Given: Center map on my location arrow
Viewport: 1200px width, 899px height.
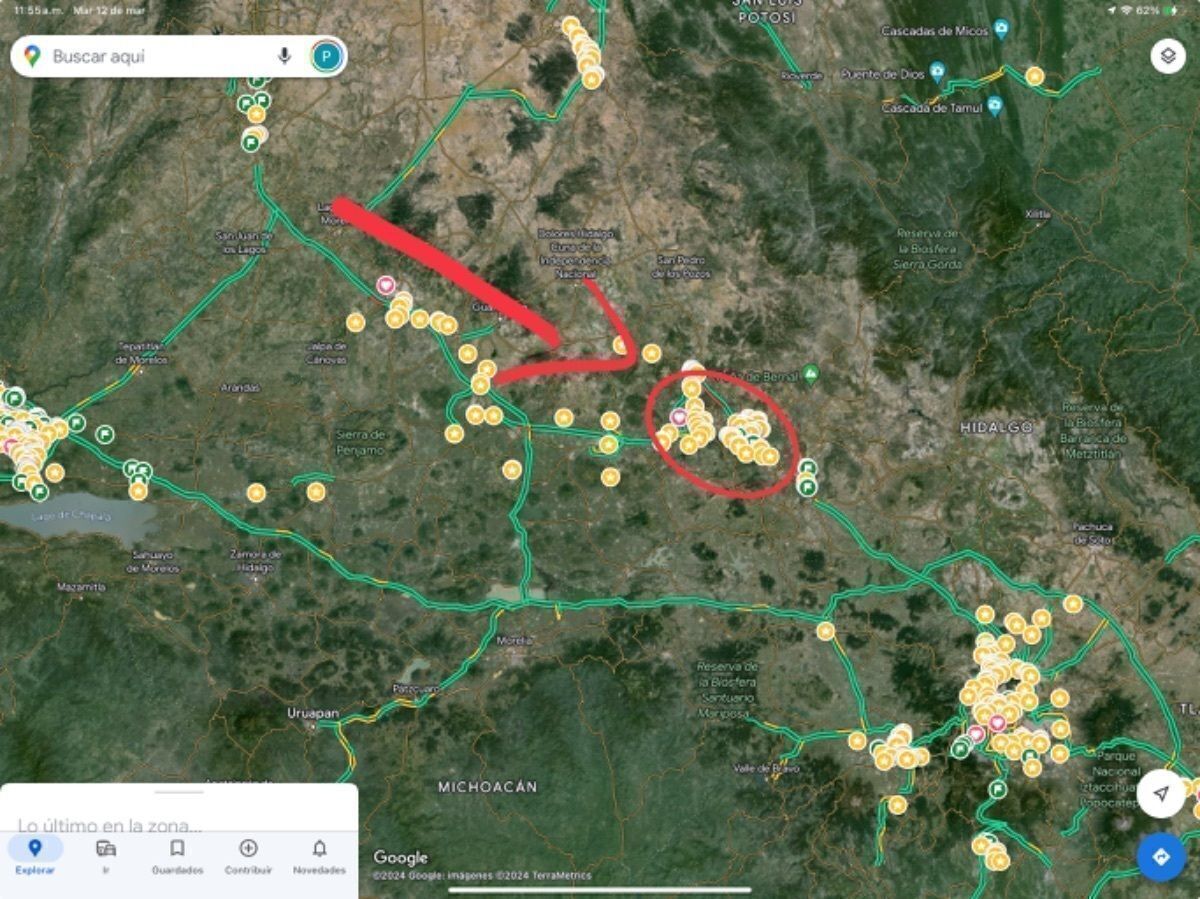Looking at the screenshot, I should [x=1160, y=794].
